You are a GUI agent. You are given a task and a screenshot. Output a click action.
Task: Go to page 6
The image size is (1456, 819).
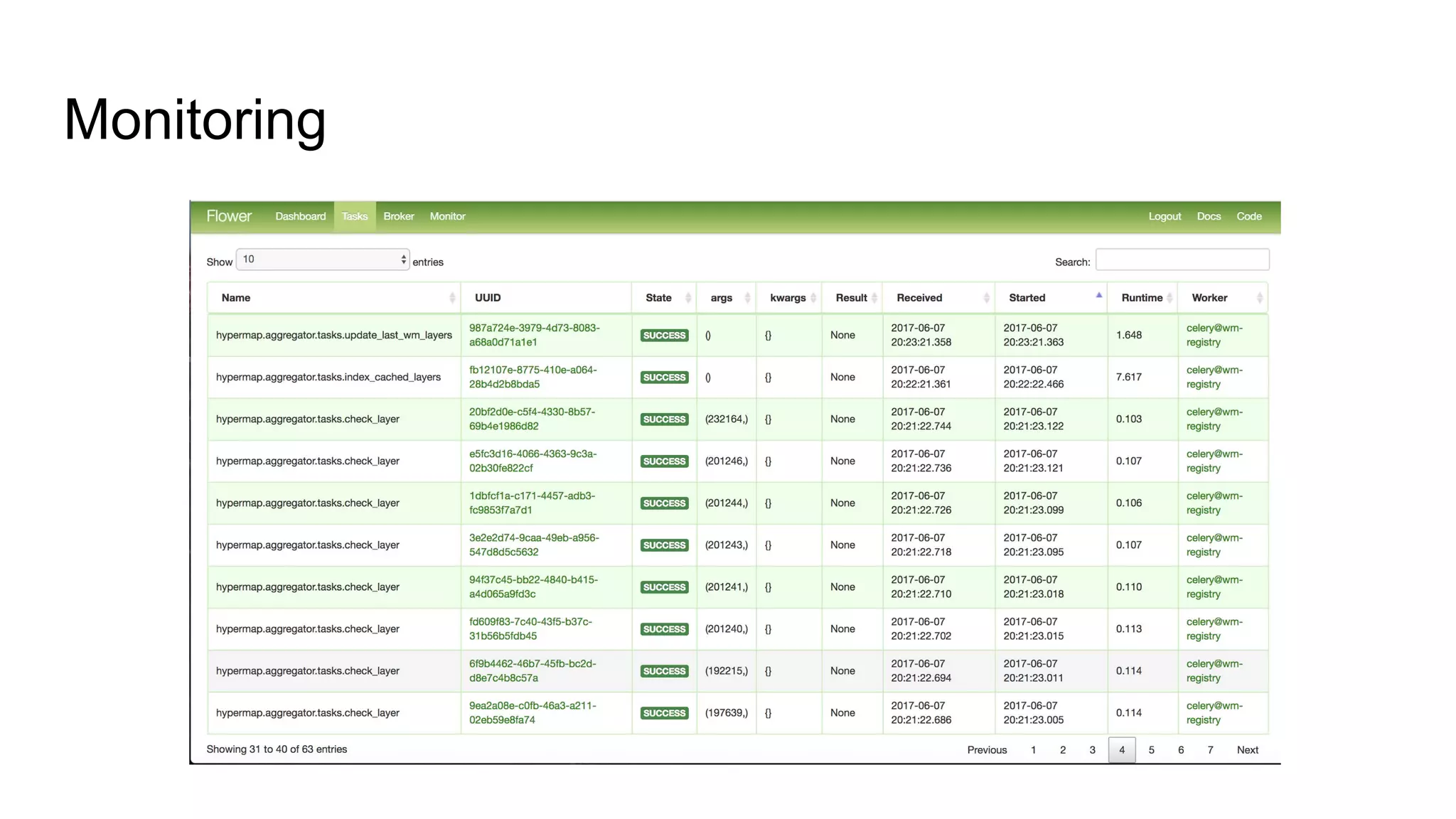point(1181,750)
